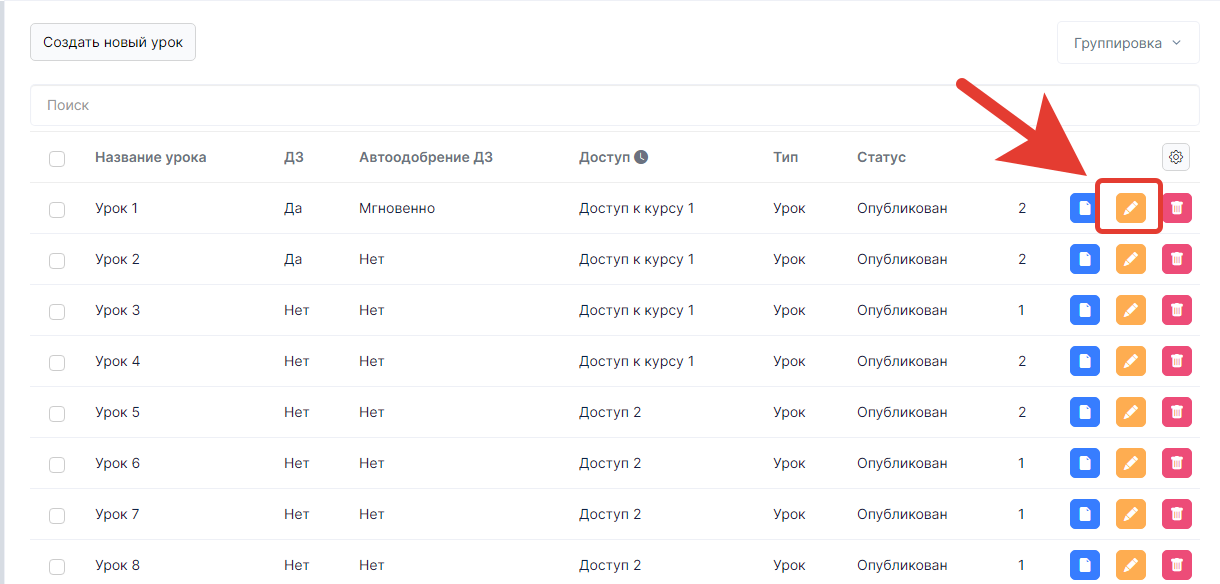Delete Урок 6 with the trash icon
This screenshot has height=584, width=1220.
[1177, 463]
